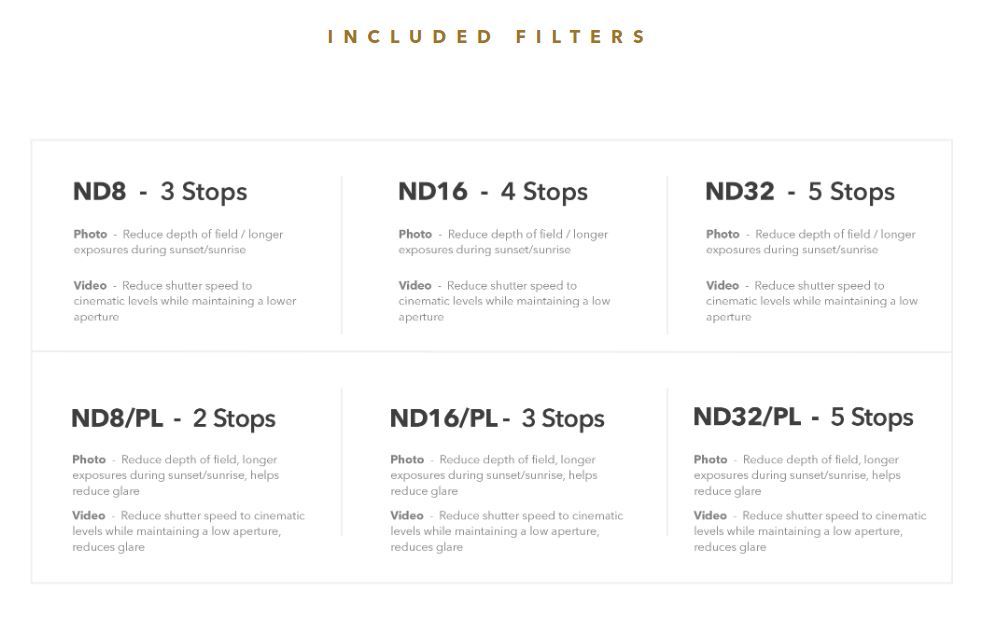Click the Photo label under ND8
The image size is (1004, 629).
point(90,234)
